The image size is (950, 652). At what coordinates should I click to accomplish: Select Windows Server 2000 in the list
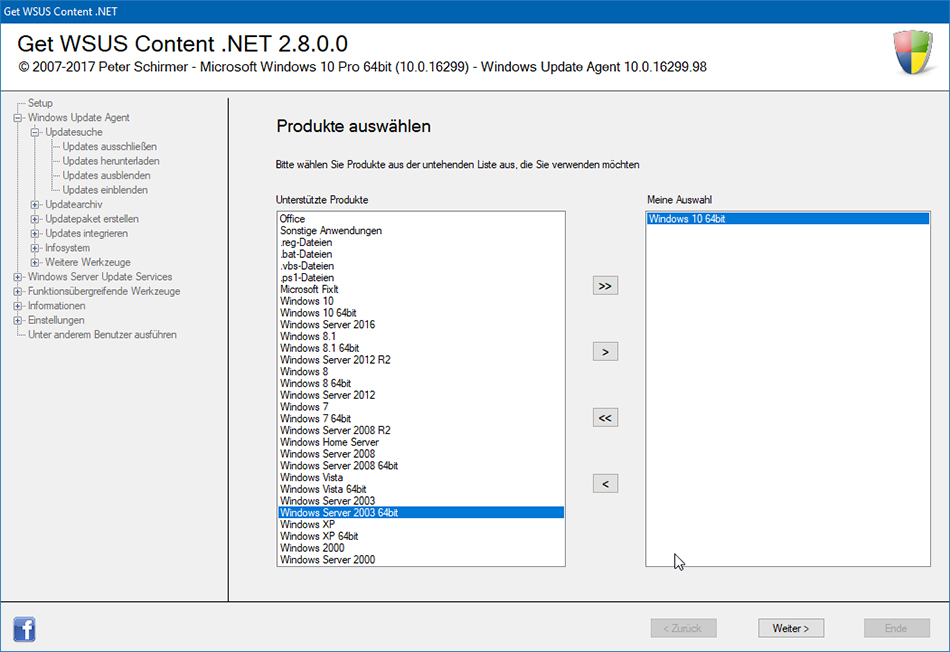point(421,560)
